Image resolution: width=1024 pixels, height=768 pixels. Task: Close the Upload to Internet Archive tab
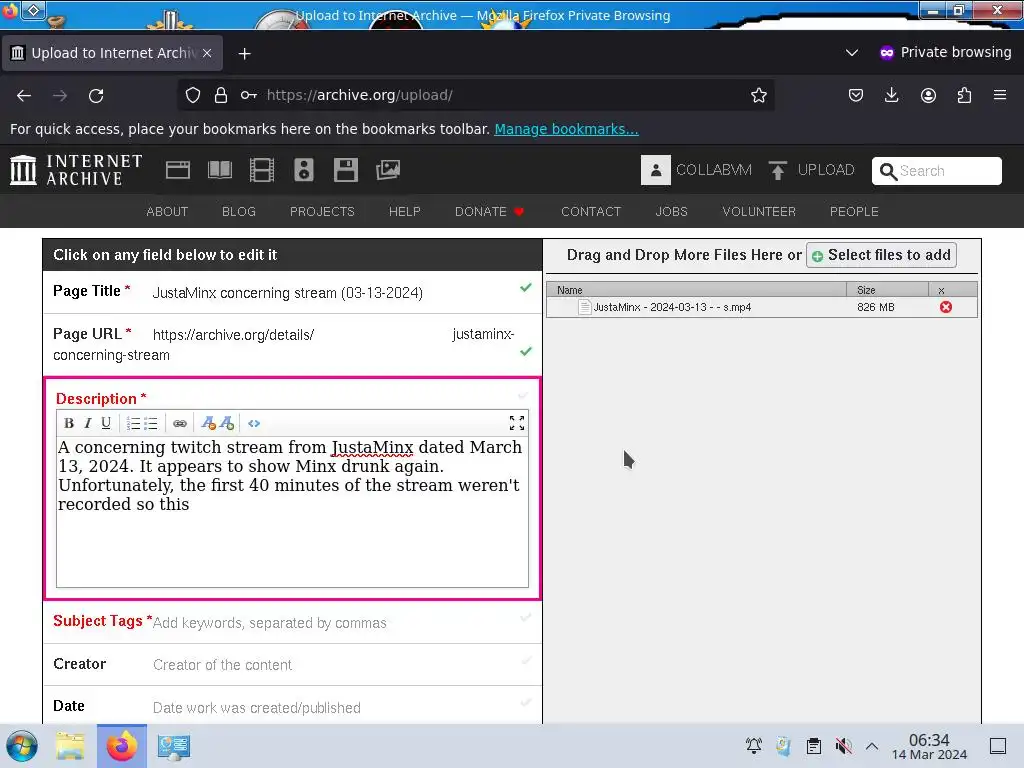pos(207,53)
